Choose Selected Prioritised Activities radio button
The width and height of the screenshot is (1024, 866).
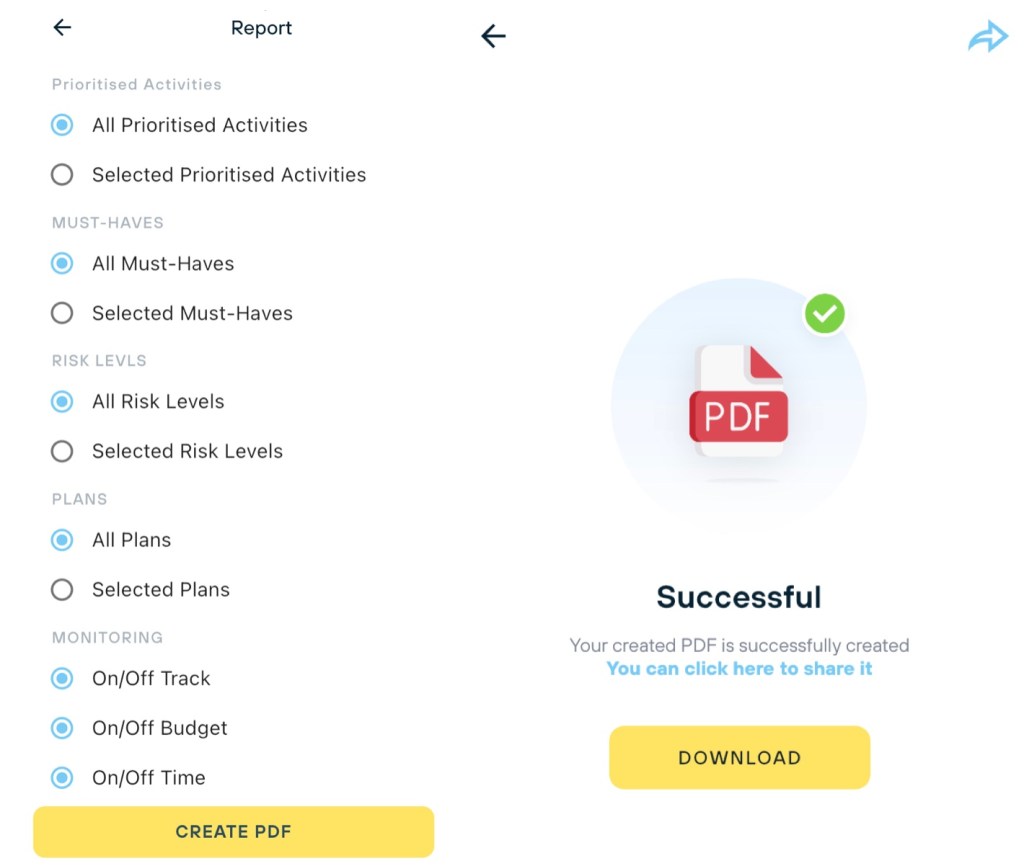tap(62, 175)
